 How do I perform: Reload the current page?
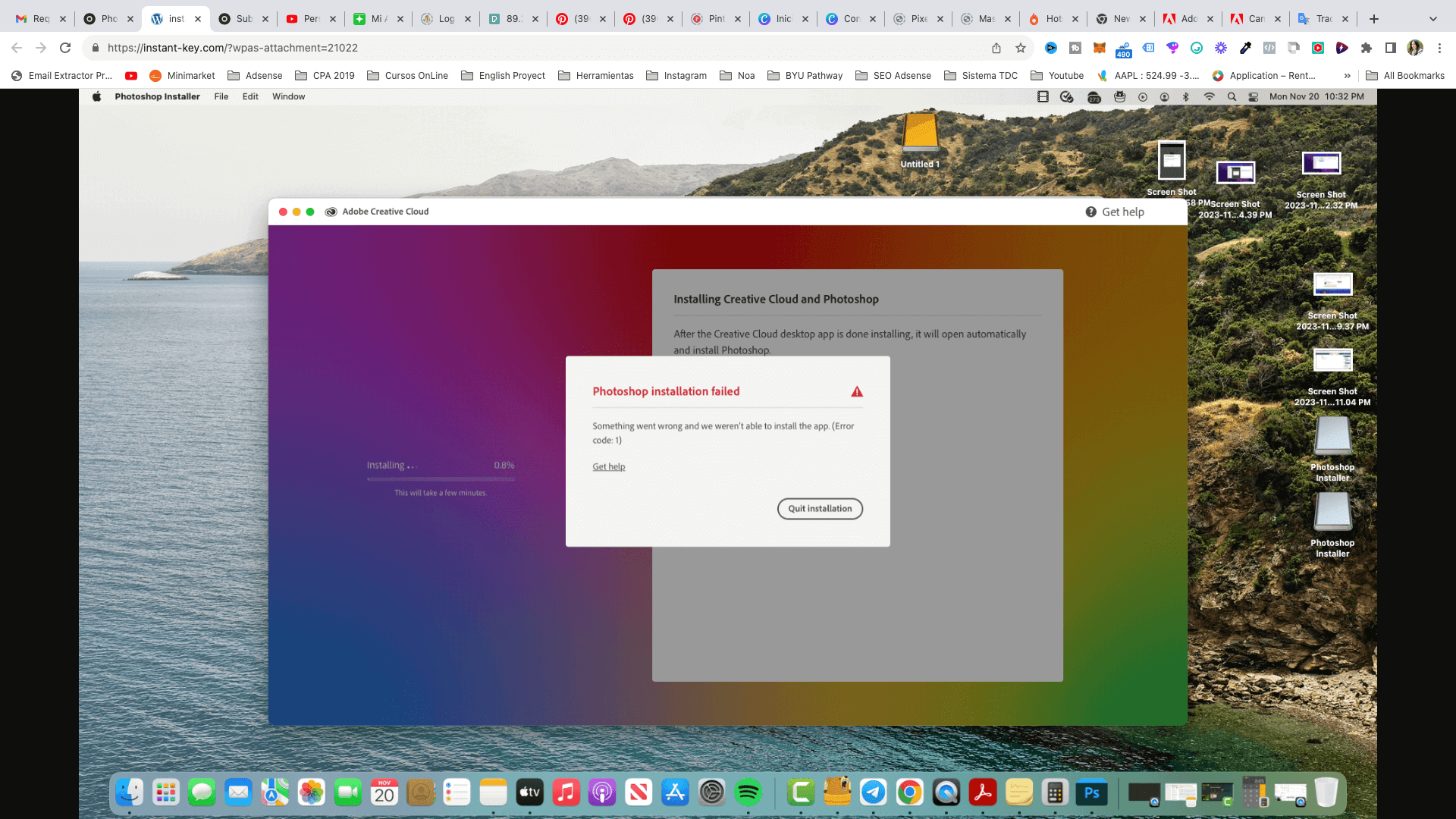[65, 48]
